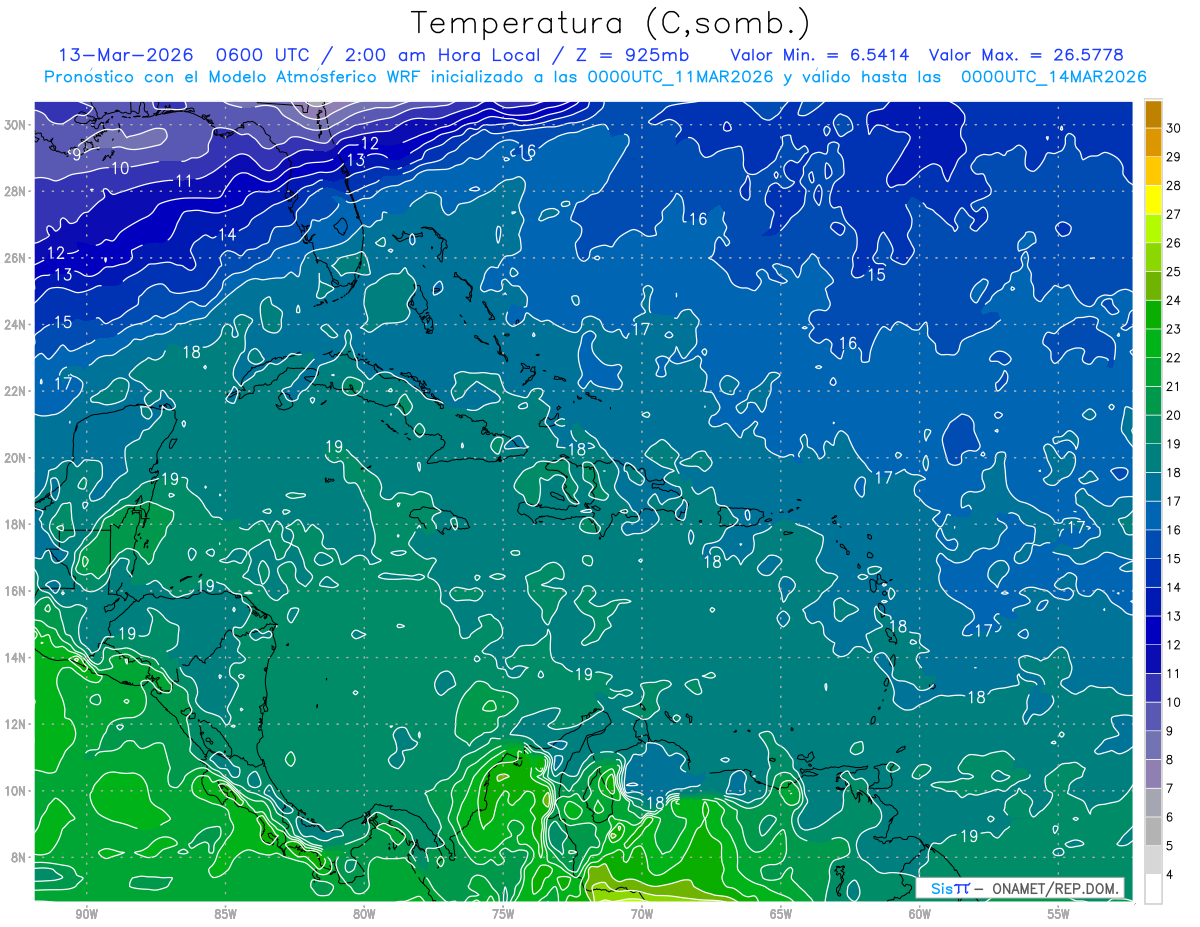Click the latitude axis label '20N'
The image size is (1200, 927).
(x=15, y=457)
